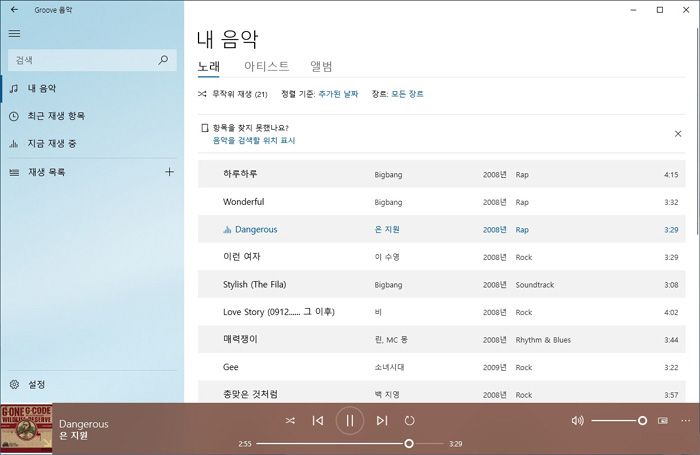Select the song 매력쟁이
700x455 pixels.
point(442,340)
